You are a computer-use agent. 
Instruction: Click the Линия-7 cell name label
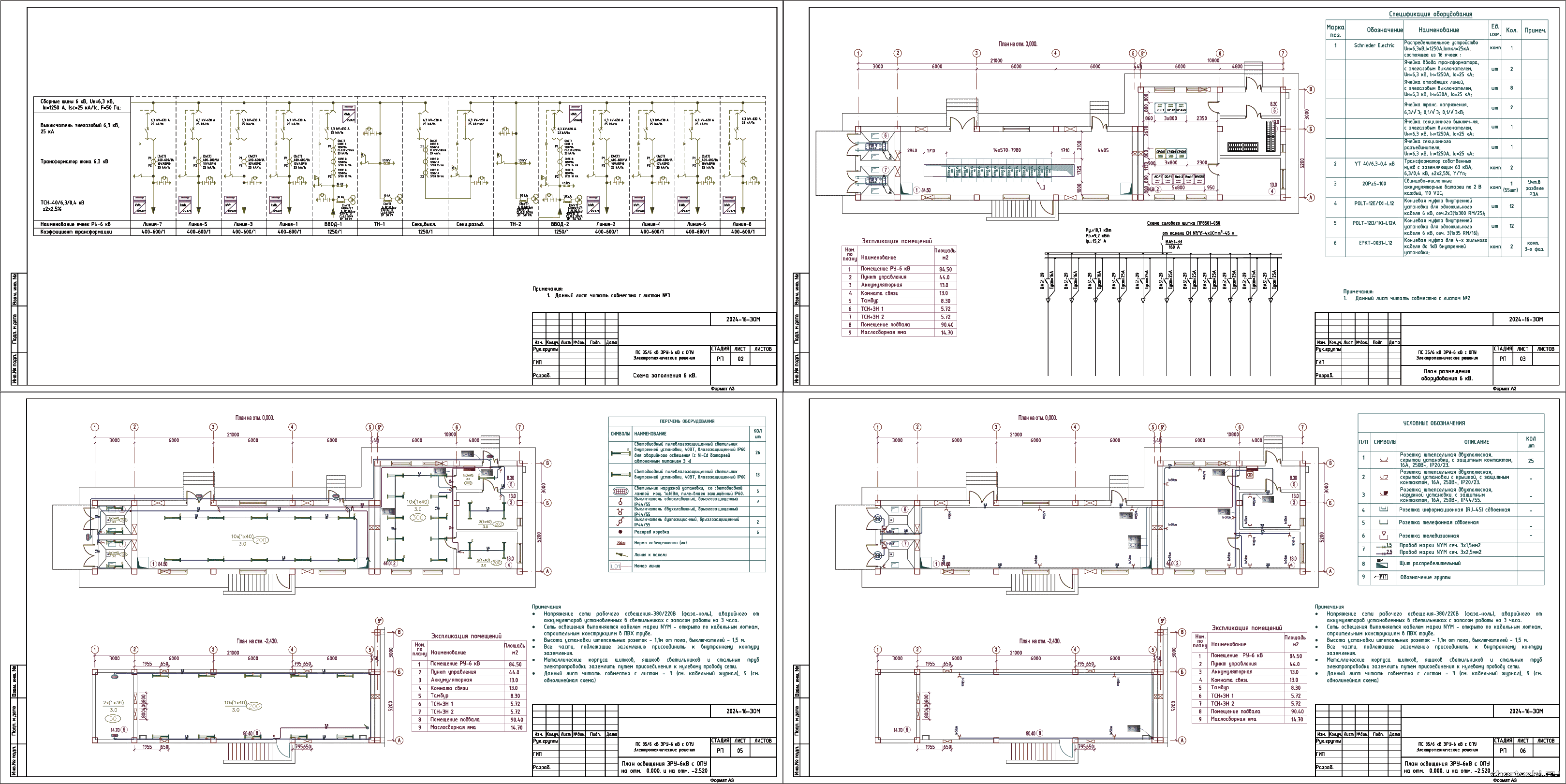coord(153,224)
